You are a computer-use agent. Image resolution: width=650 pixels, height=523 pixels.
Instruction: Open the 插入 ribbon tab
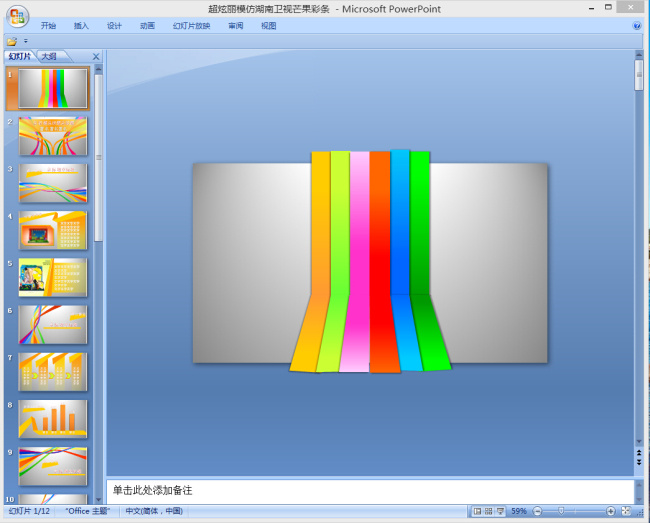(81, 26)
